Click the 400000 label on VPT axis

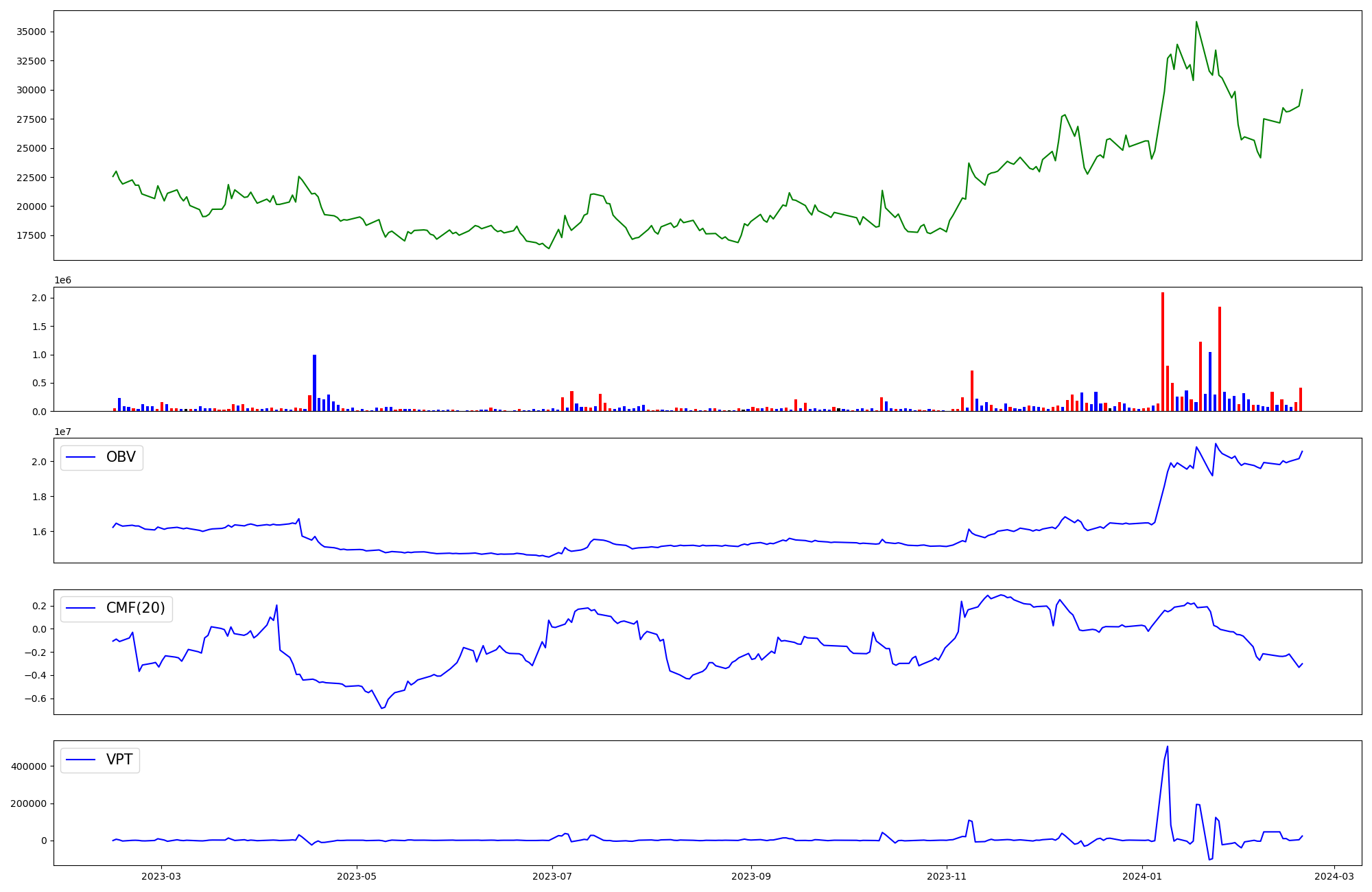pos(29,766)
